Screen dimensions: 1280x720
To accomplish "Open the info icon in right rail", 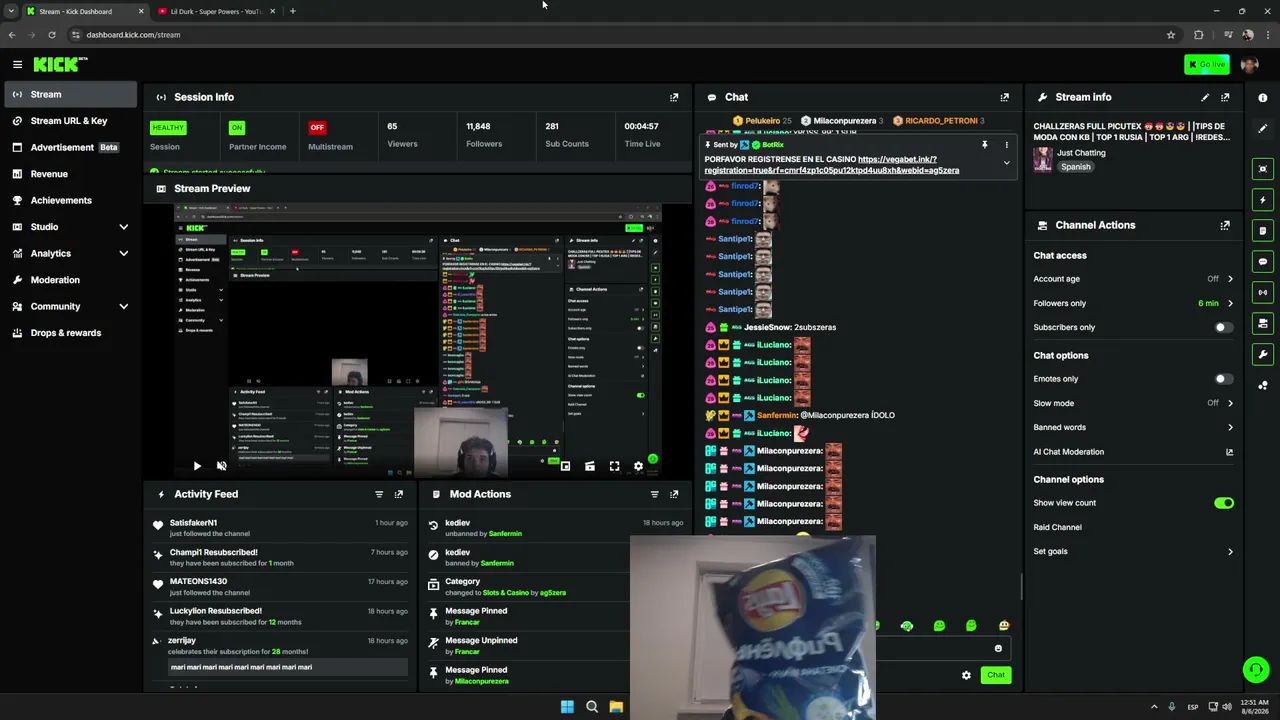I will [1263, 98].
